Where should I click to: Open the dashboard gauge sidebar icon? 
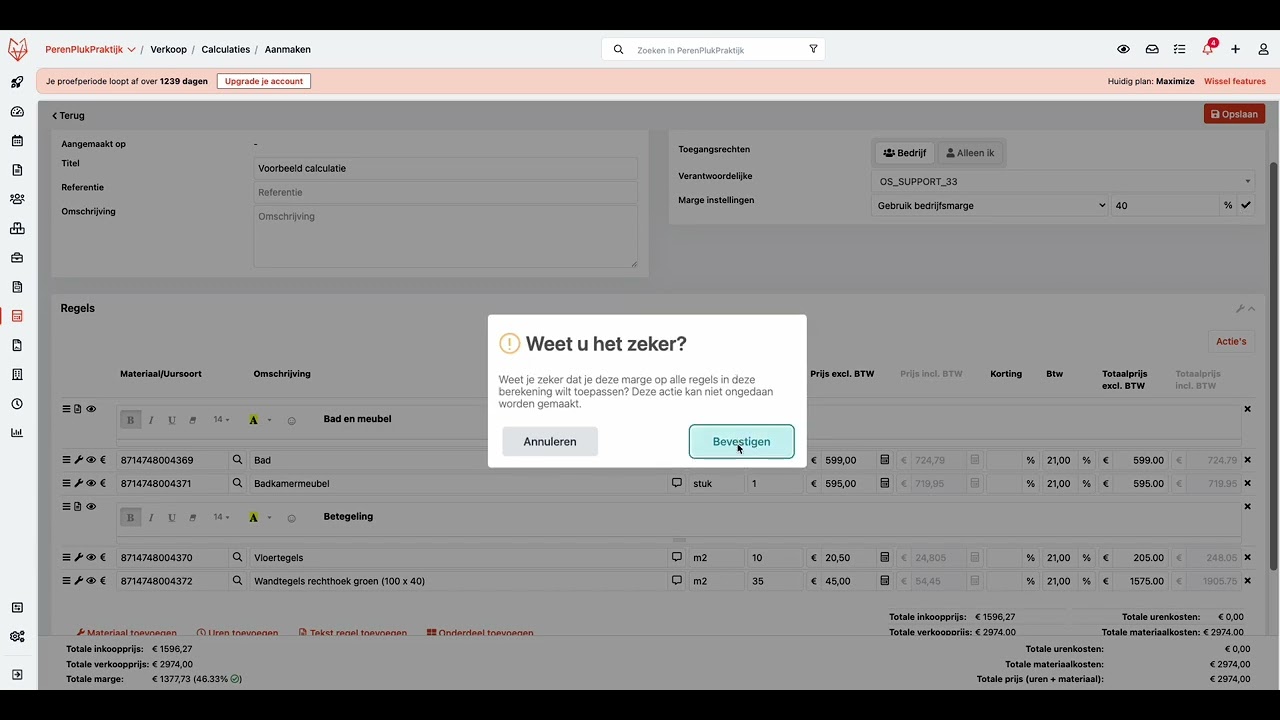[17, 112]
